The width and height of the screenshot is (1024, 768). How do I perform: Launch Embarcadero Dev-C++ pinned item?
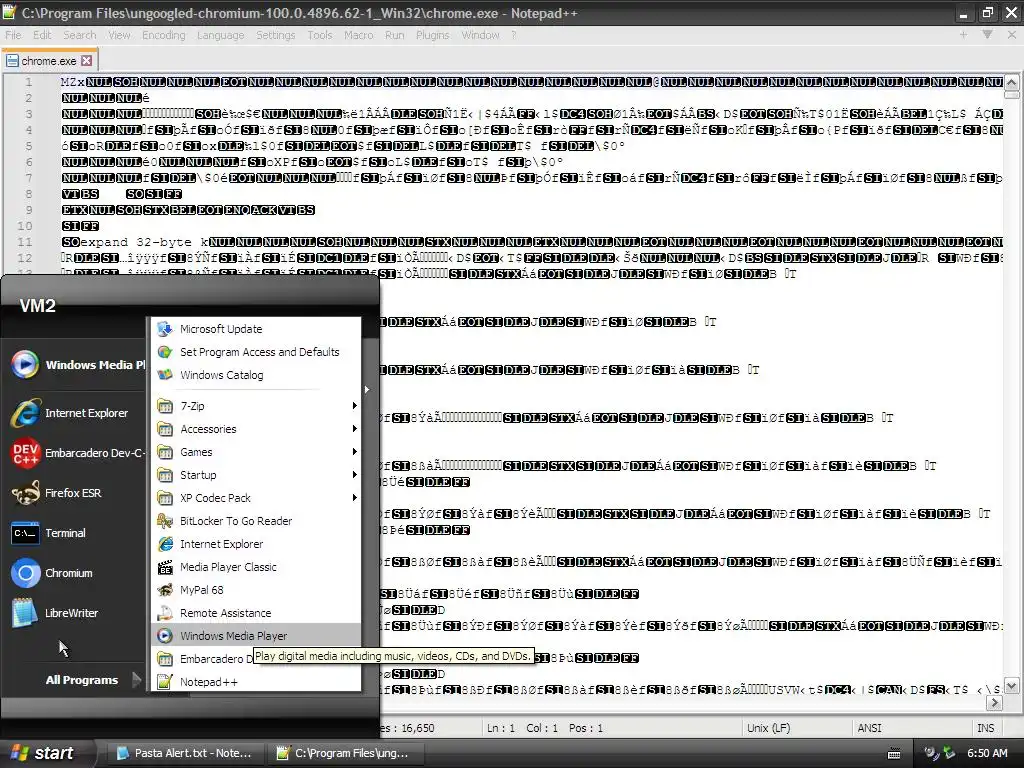click(x=77, y=453)
